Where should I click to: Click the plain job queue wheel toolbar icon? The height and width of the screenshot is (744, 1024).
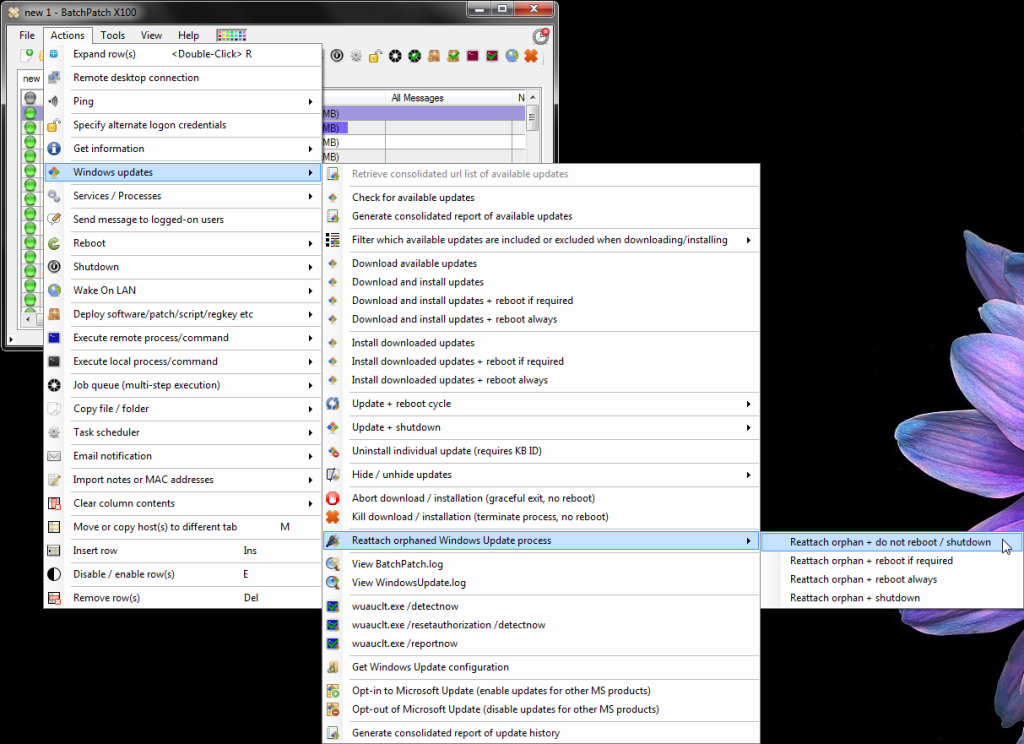pos(394,56)
